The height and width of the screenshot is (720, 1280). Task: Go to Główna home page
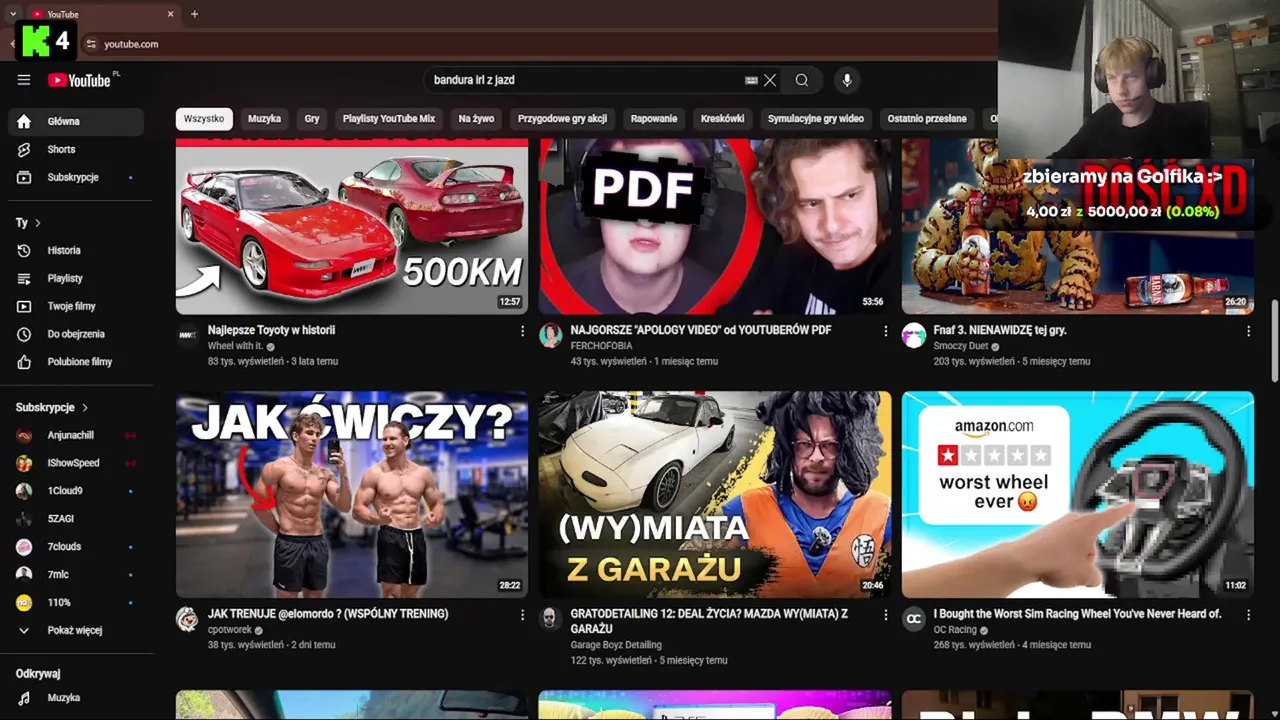pos(76,121)
